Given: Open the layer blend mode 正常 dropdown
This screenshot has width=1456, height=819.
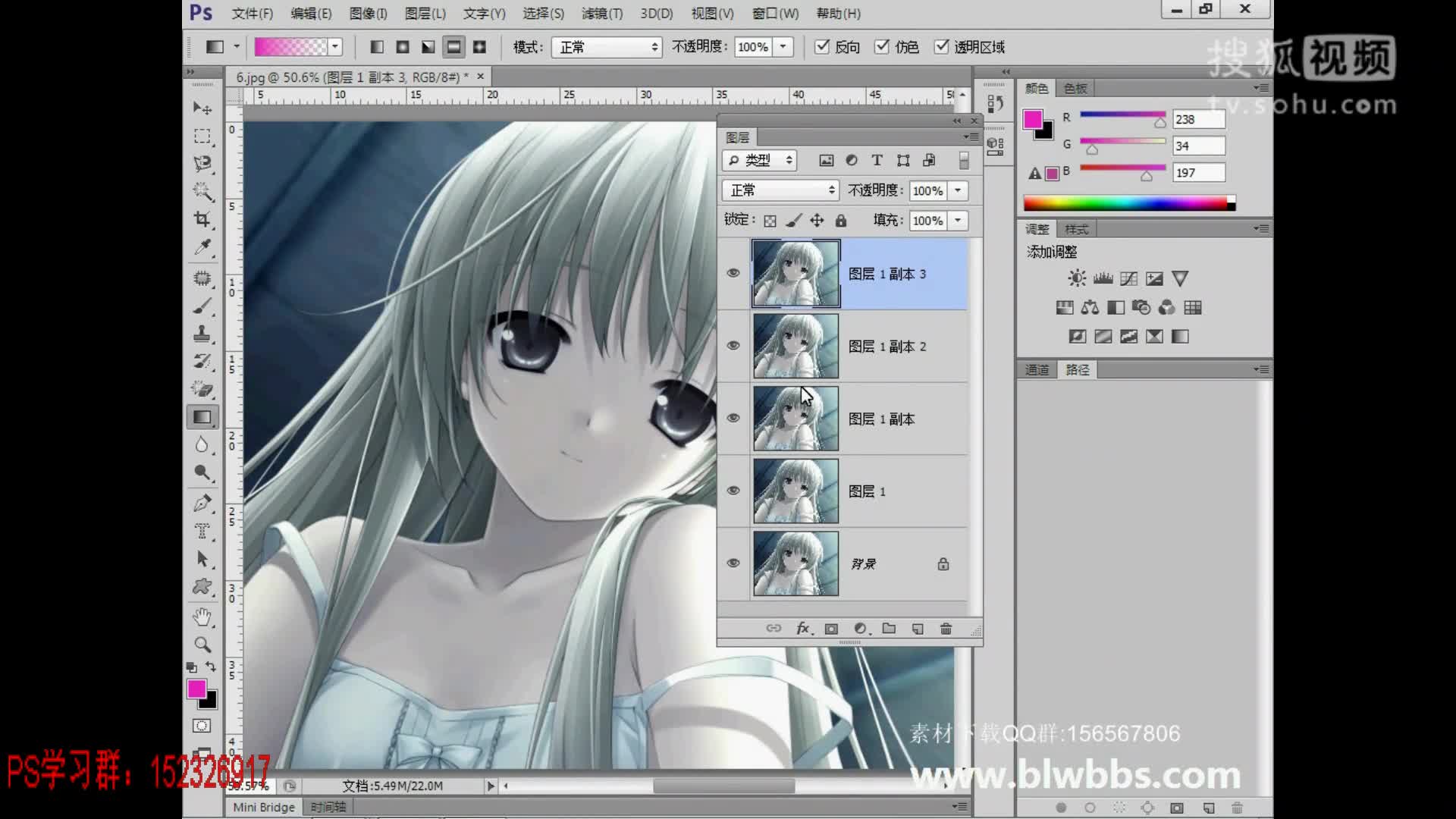Looking at the screenshot, I should click(x=780, y=190).
